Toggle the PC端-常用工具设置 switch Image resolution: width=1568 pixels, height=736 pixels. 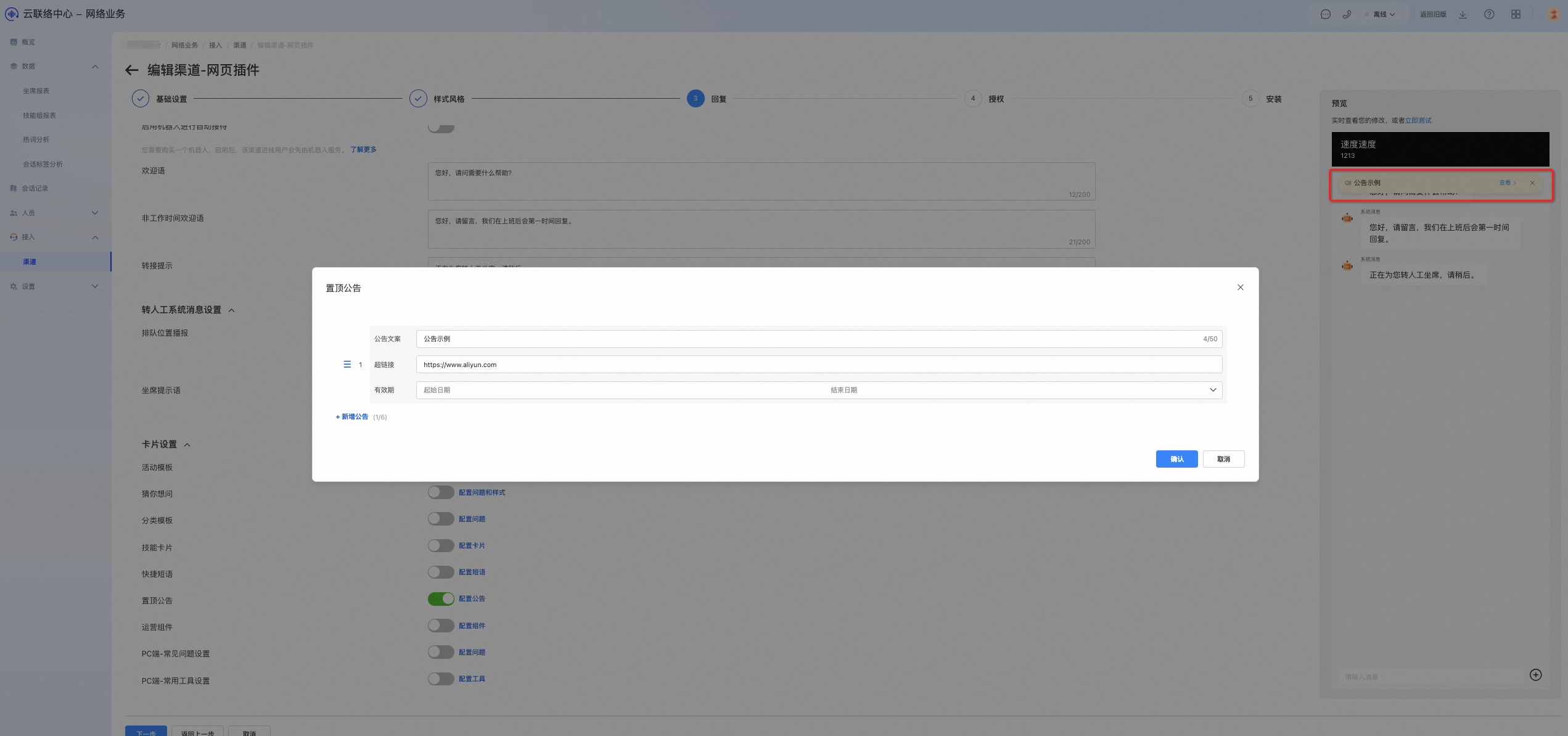(441, 679)
